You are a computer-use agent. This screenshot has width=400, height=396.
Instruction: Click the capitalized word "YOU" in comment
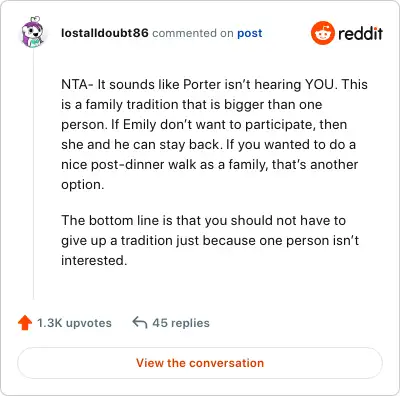320,84
